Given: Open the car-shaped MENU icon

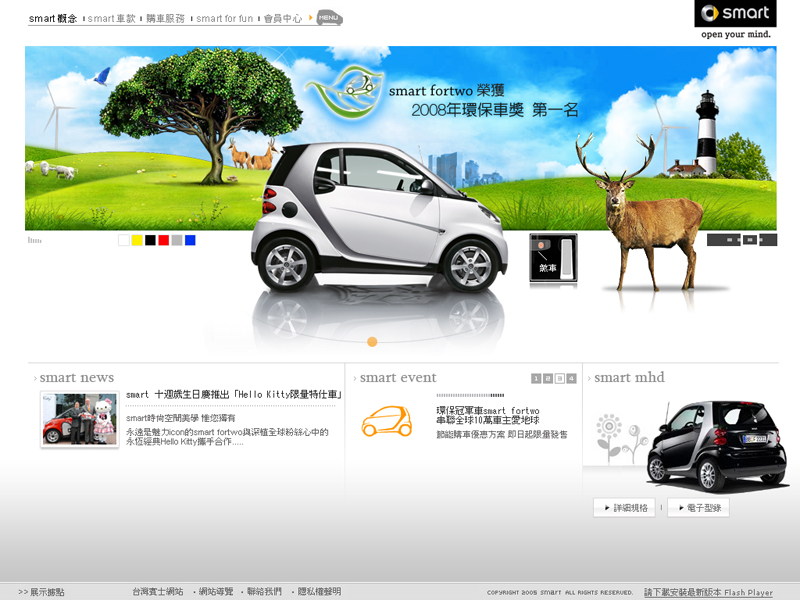Looking at the screenshot, I should tap(330, 18).
